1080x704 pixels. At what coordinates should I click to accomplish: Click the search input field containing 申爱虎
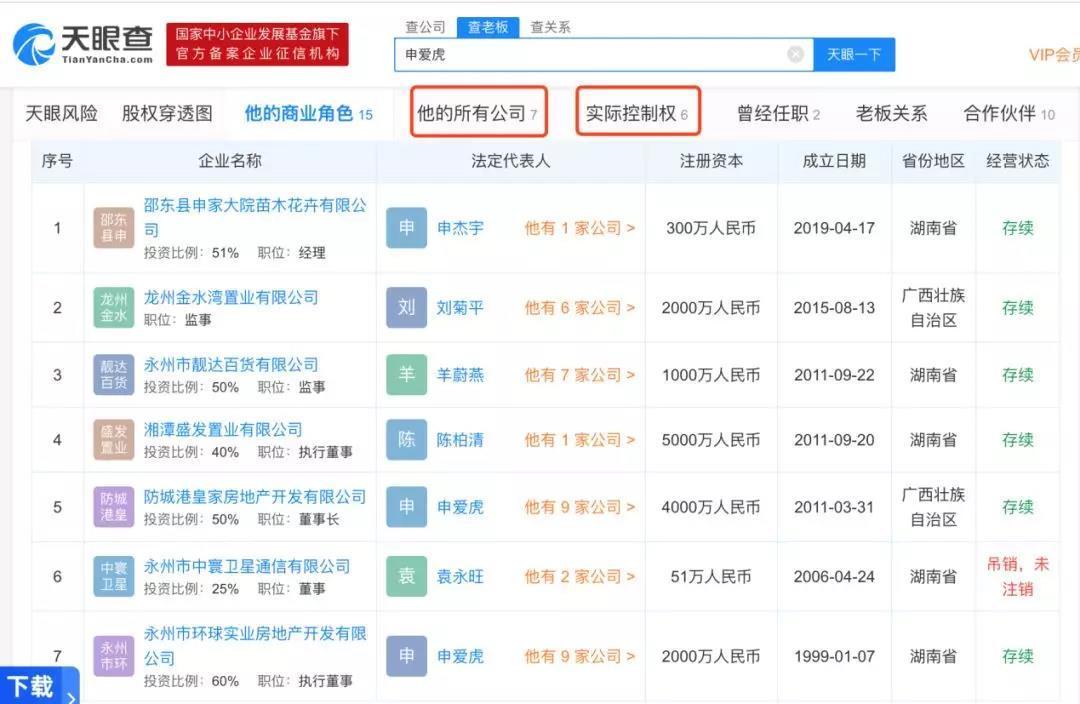(x=590, y=55)
